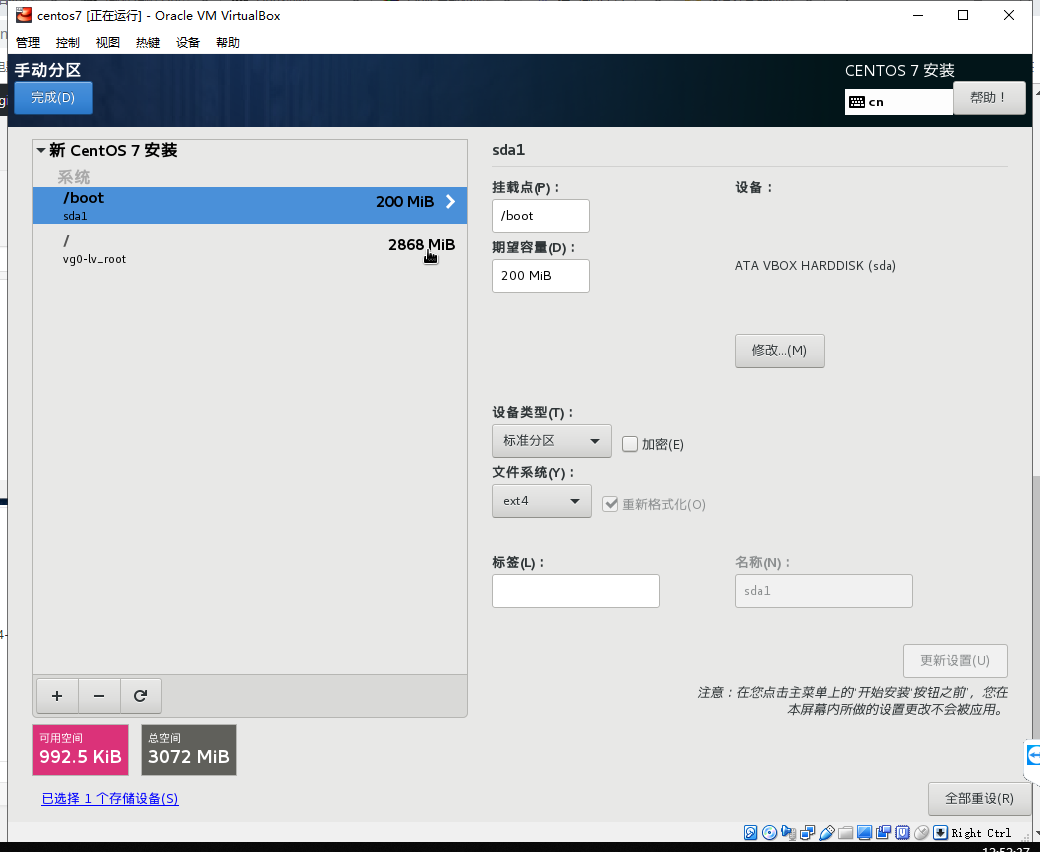The height and width of the screenshot is (852, 1040).
Task: Click the CENTOS 7 安装 title text
Action: pyautogui.click(x=899, y=70)
